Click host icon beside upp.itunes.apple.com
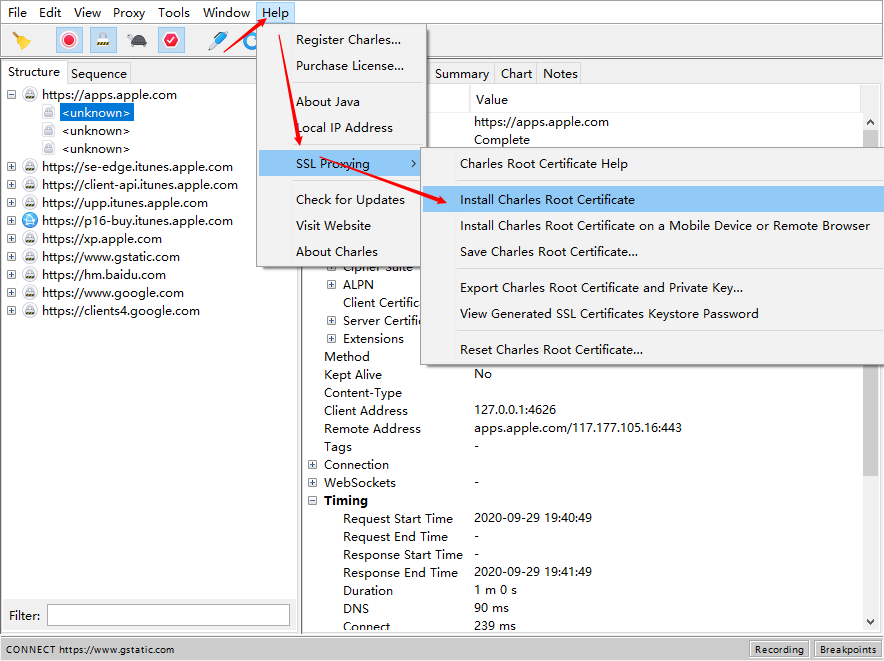The image size is (884, 661). click(x=30, y=202)
